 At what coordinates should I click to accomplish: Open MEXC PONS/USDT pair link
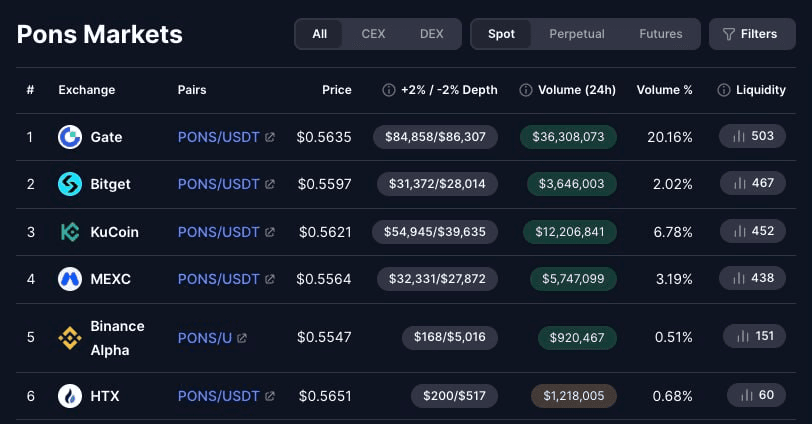pyautogui.click(x=219, y=279)
